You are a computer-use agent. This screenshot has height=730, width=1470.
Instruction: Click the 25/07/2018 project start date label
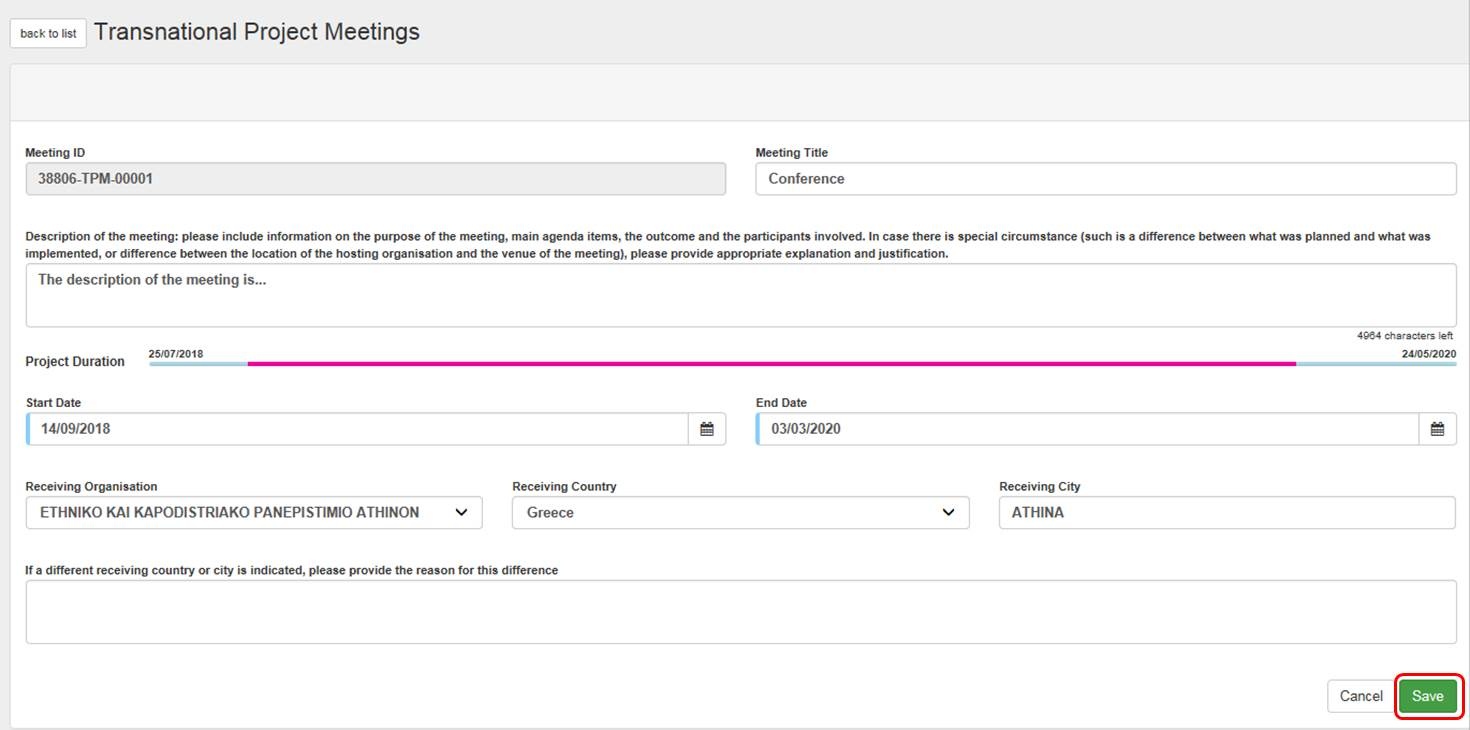pos(176,354)
